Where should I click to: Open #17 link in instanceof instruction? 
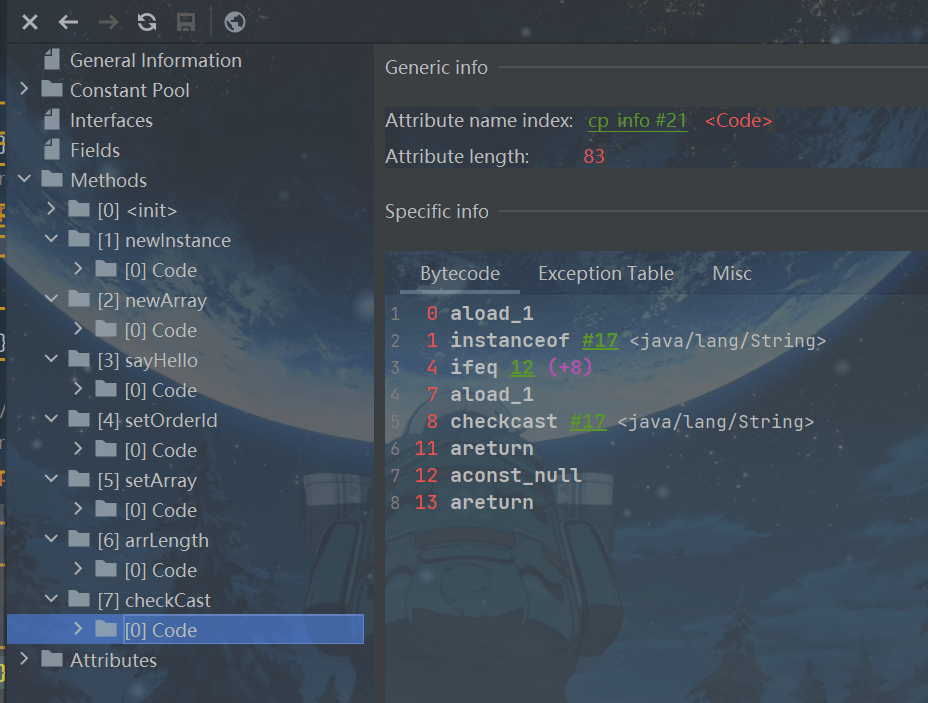(x=600, y=341)
